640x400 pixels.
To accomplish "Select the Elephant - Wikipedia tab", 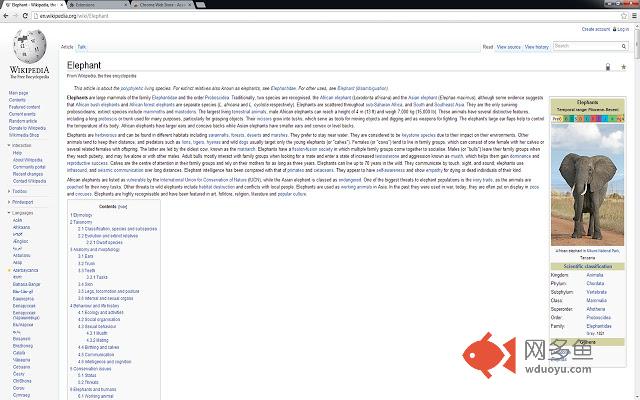I will click(x=33, y=5).
